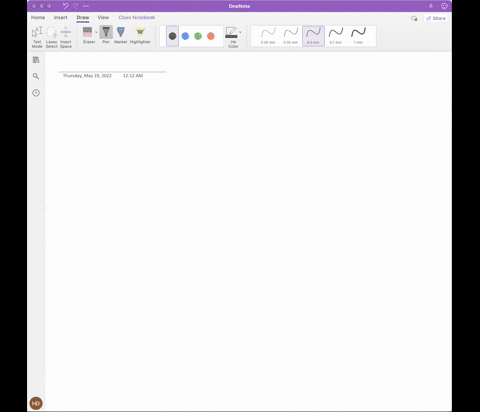Open the quick access more options ellipsis
Screen dimensions: 480x412
click(x=86, y=6)
